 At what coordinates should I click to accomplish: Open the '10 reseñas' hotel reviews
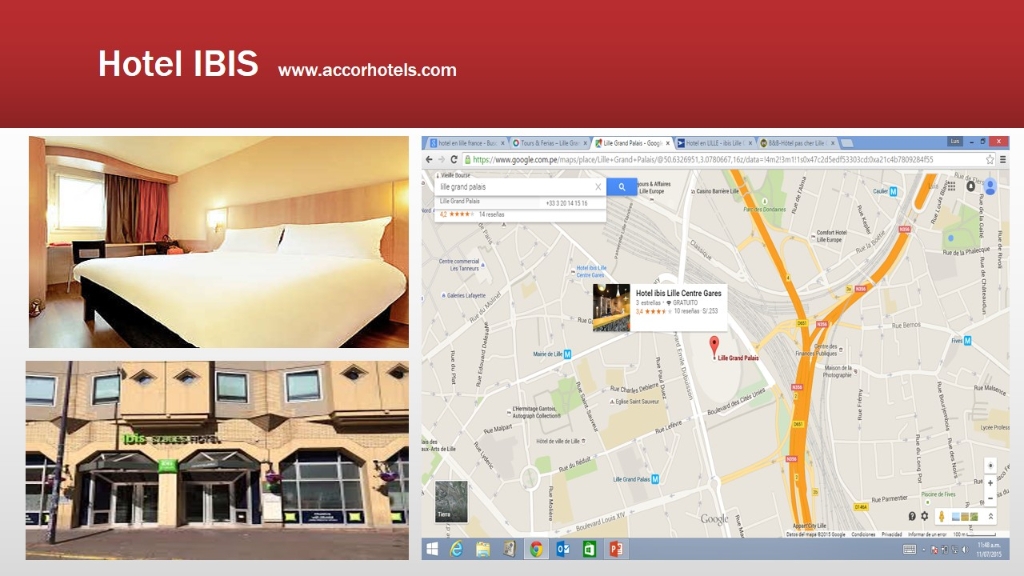click(686, 311)
